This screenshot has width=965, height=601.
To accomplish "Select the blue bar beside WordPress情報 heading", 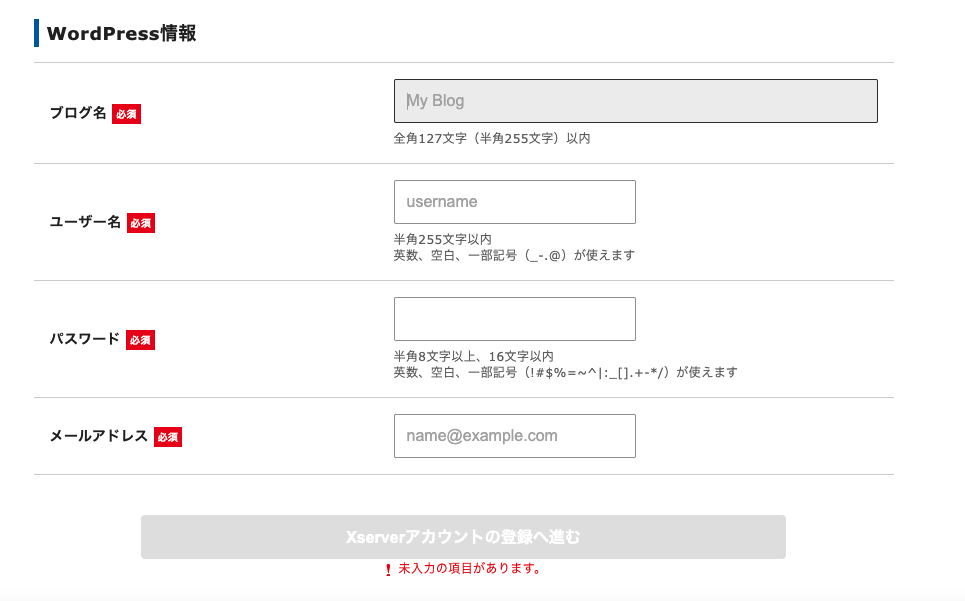I will click(36, 33).
